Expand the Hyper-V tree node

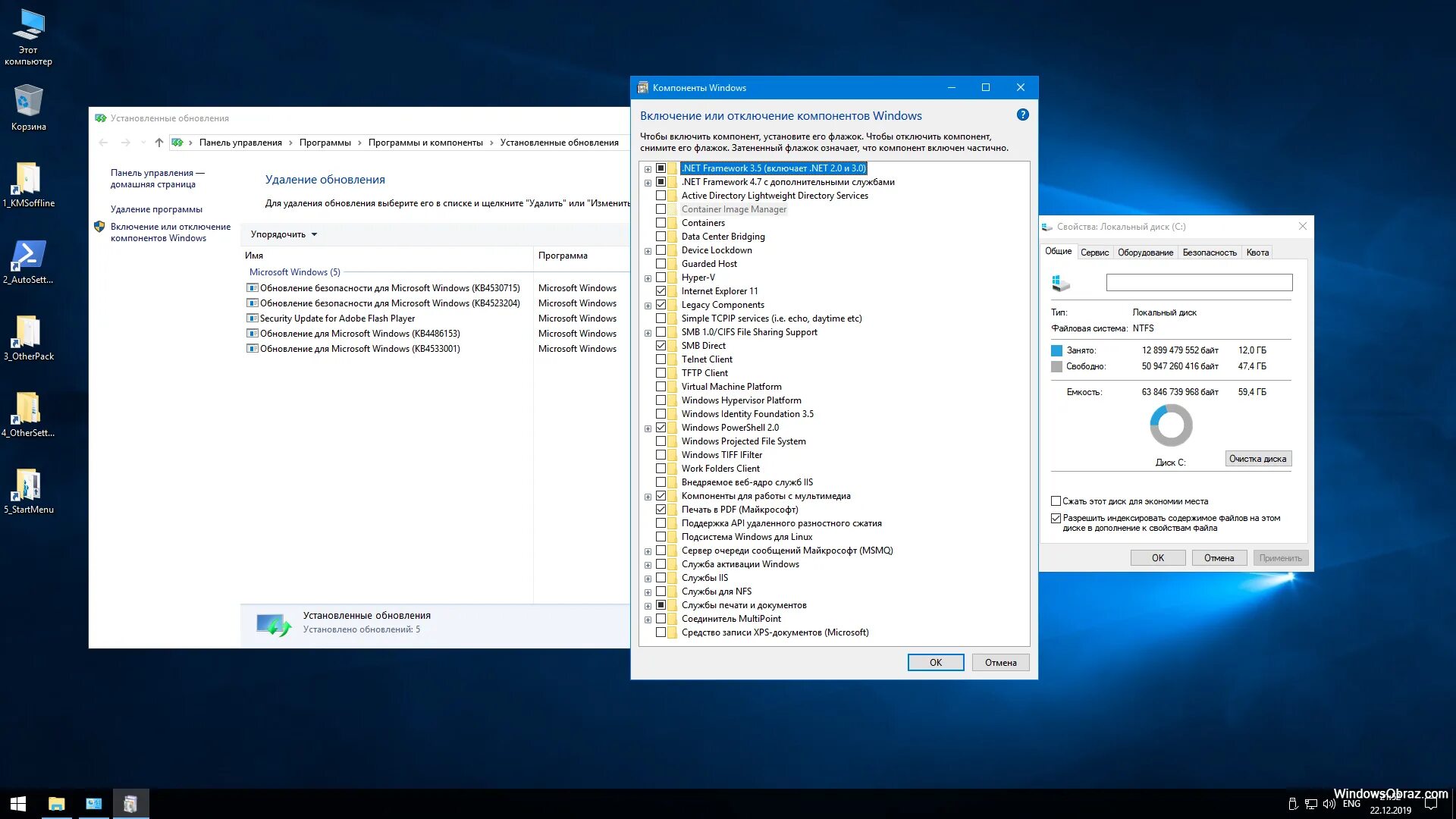point(648,278)
